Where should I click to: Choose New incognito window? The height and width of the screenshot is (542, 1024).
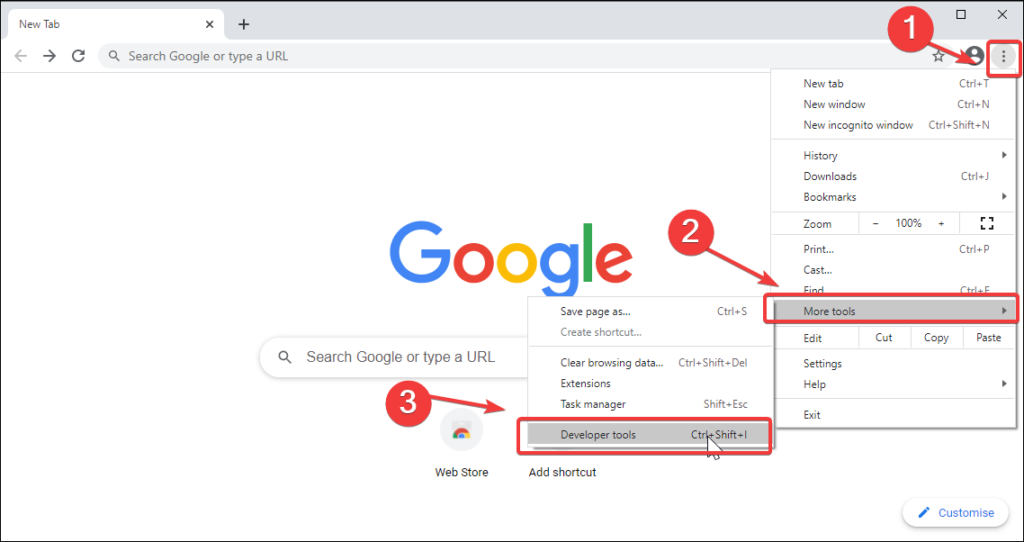pos(893,125)
